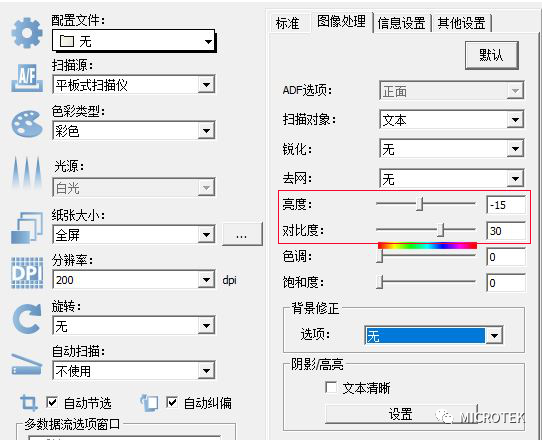
Task: Click the gear configuration file icon
Action: [x=27, y=33]
